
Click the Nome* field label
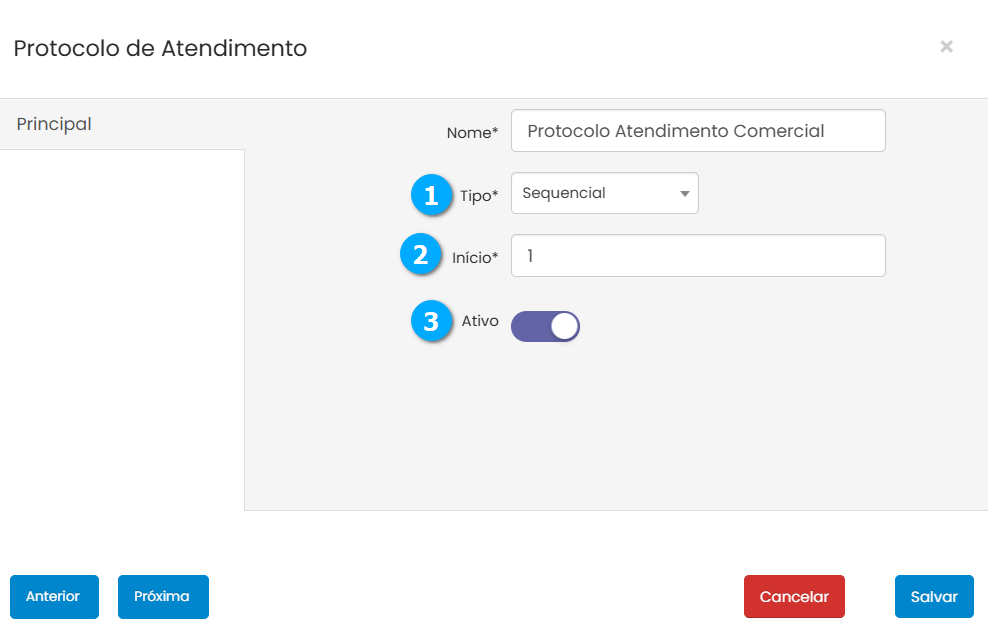point(472,133)
